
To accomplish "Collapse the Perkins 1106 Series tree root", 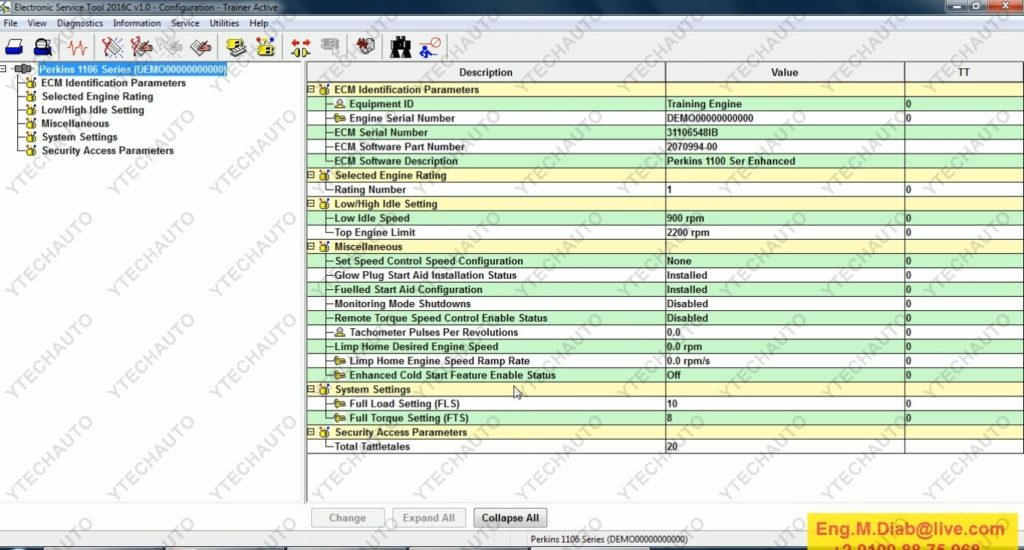I will (5, 69).
